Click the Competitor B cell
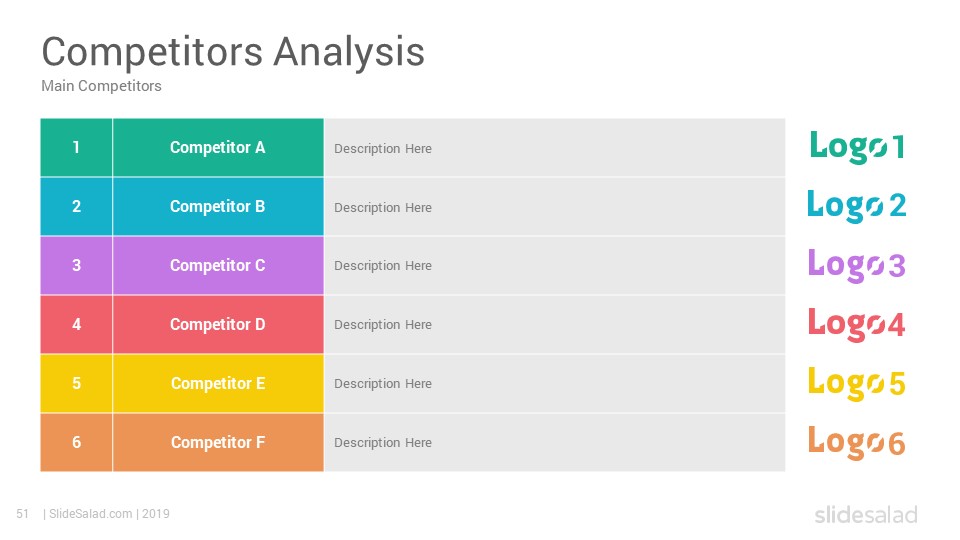This screenshot has height=540, width=960. pos(218,206)
